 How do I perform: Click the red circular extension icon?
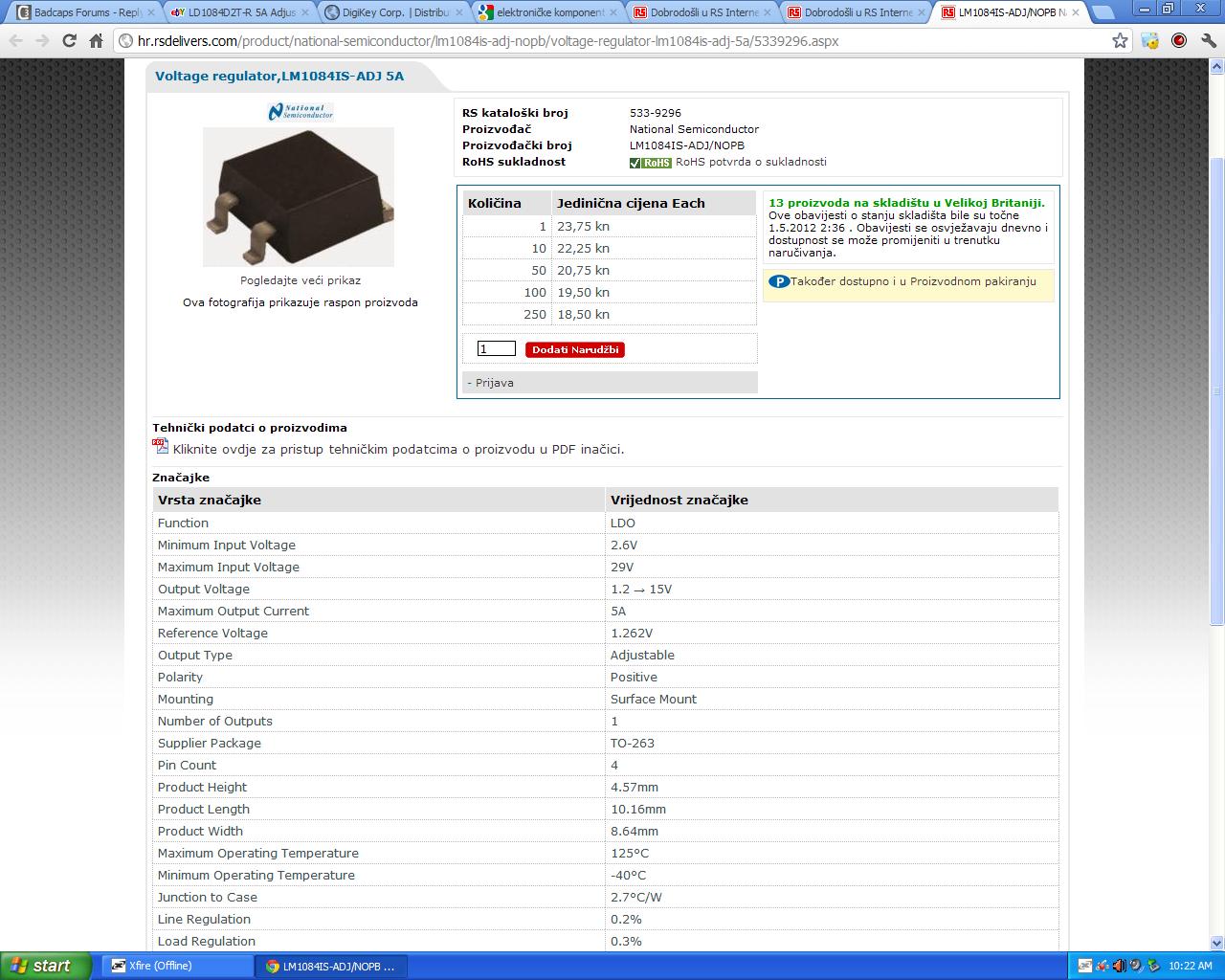(1179, 41)
